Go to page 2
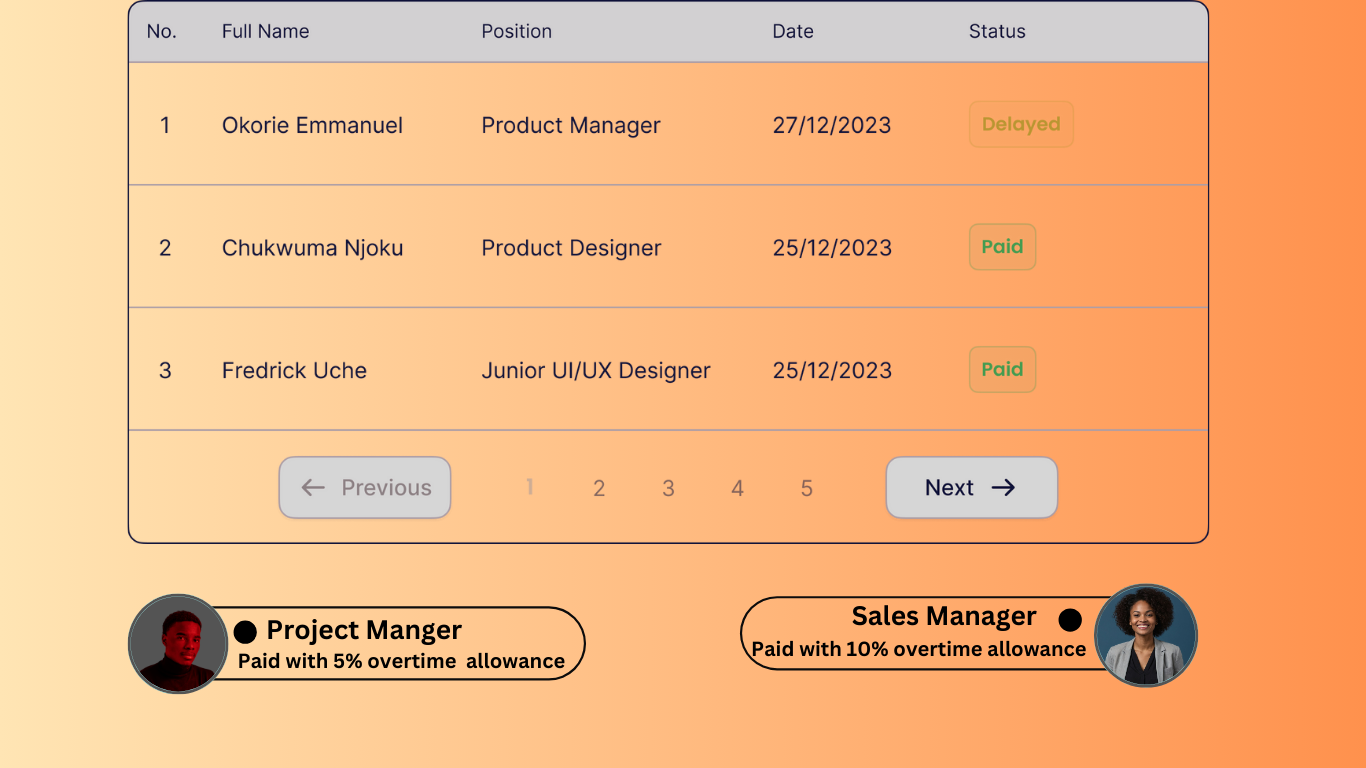This screenshot has width=1366, height=768. [x=599, y=488]
